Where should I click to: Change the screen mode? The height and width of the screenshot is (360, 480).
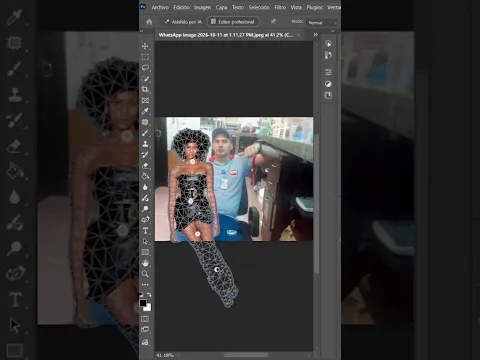(x=145, y=330)
